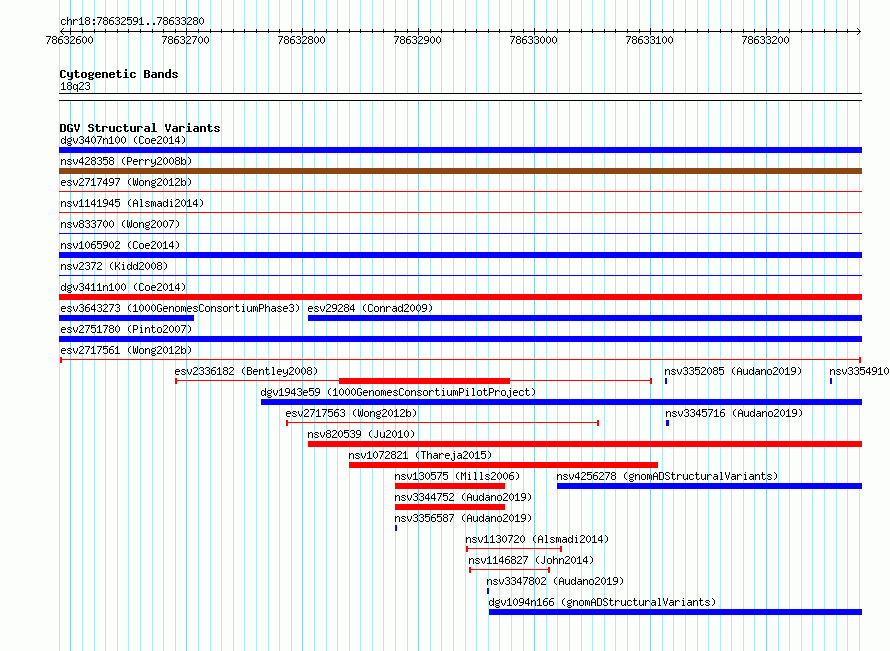Select the dgv1943e59 (1000GenomesConsortiumPilotProject) label
890x651 pixels.
[x=398, y=392]
